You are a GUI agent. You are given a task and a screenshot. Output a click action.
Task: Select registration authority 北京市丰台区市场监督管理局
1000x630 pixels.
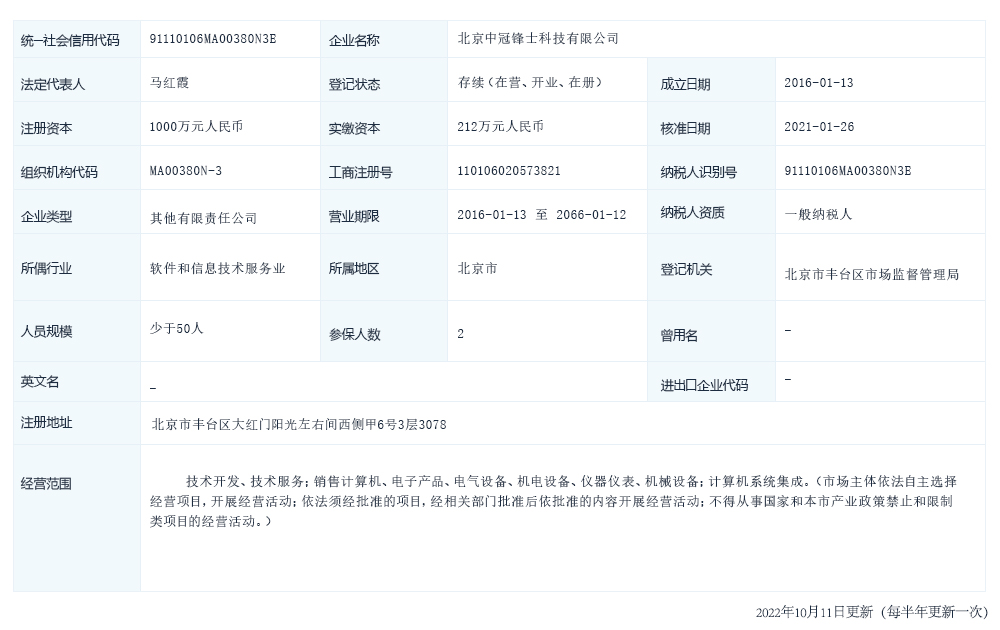point(871,274)
